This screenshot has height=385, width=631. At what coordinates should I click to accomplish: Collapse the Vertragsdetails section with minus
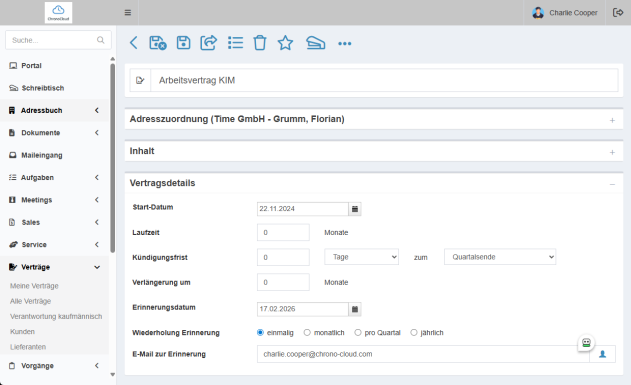pos(612,184)
